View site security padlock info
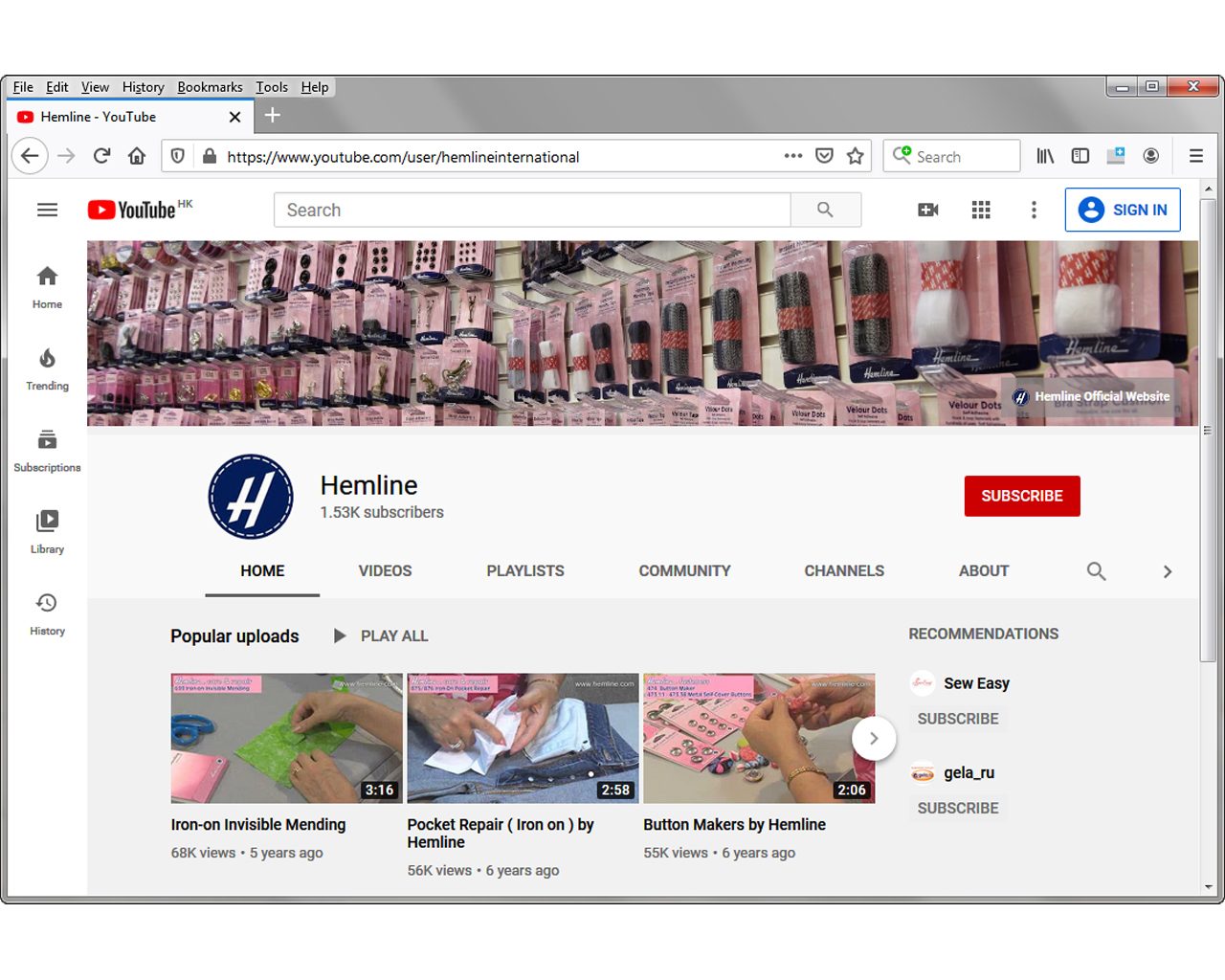Viewport: 1225px width, 980px height. pyautogui.click(x=210, y=156)
